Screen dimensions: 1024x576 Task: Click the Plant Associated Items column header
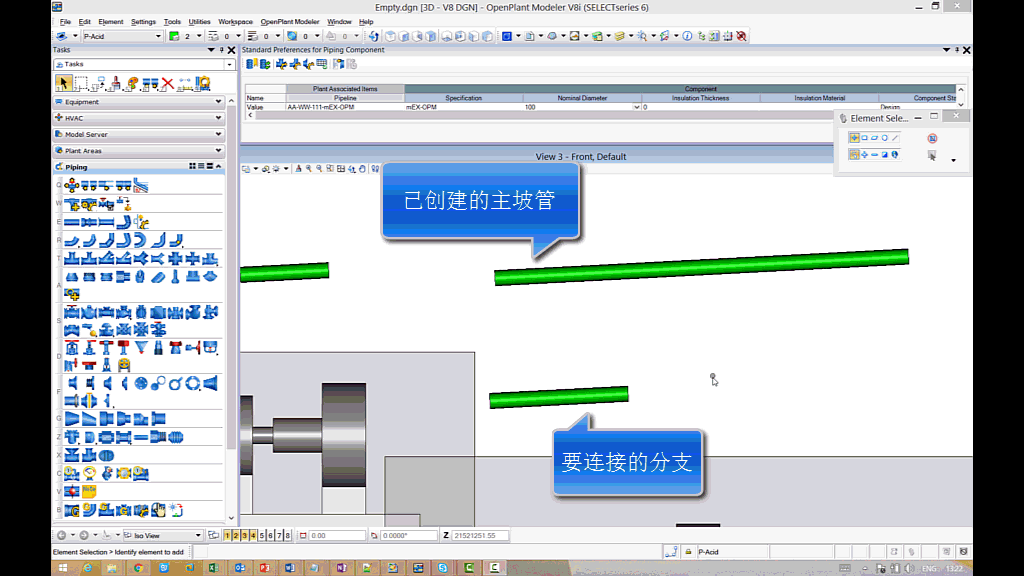(x=345, y=89)
